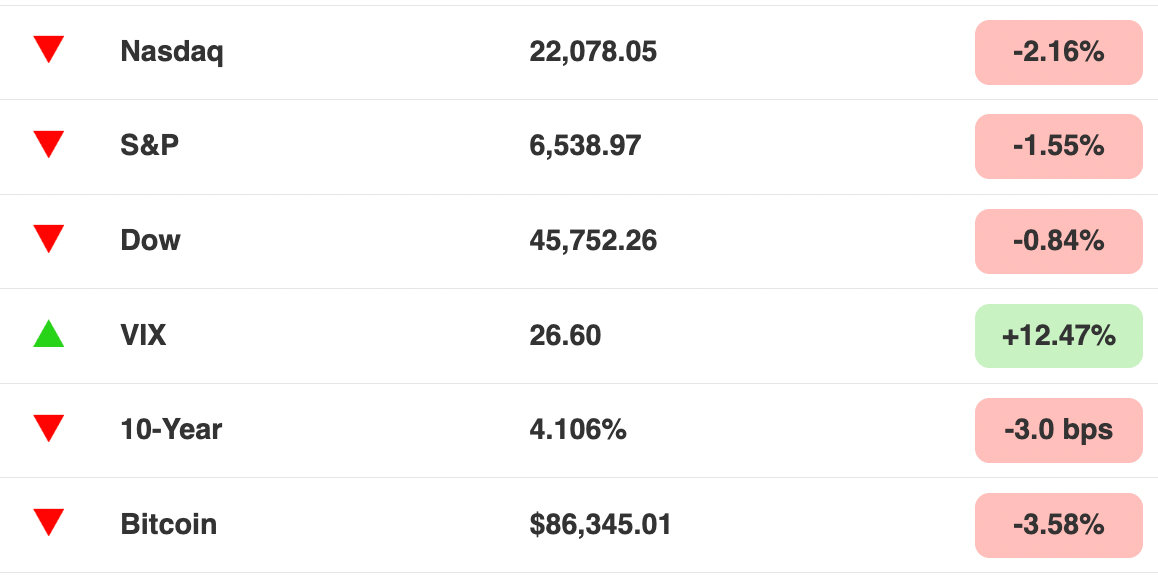Click the red down arrow beside S&P
Viewport: 1158px width, 578px height.
(49, 144)
